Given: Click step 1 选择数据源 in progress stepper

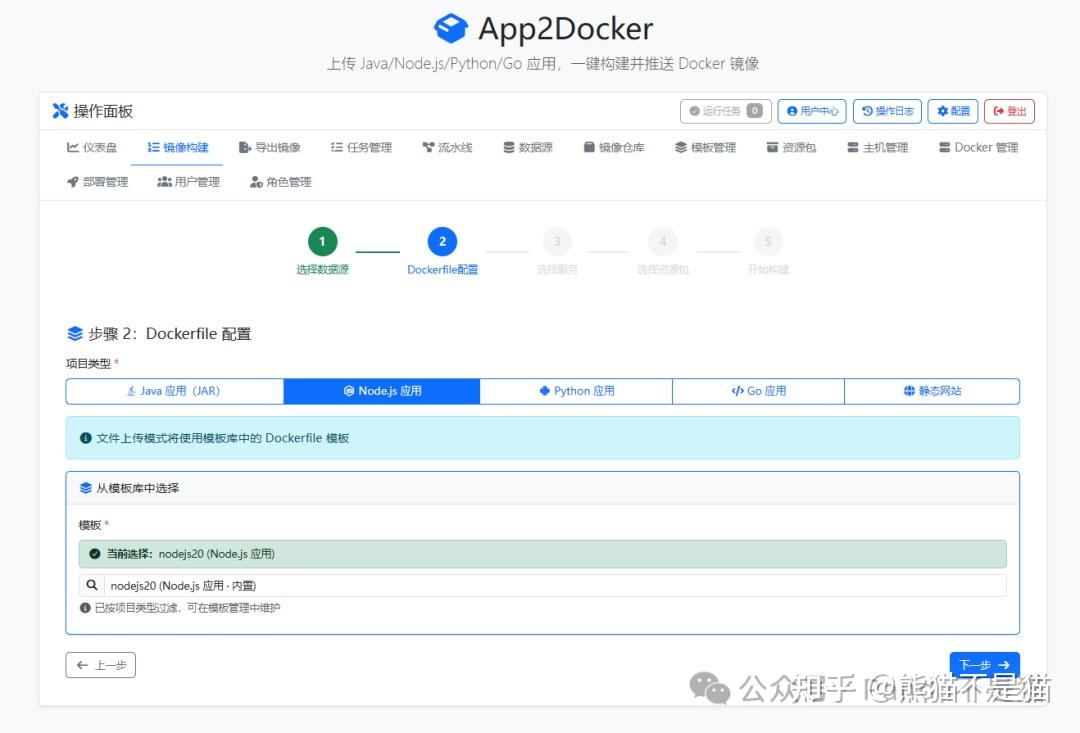Looking at the screenshot, I should [322, 241].
